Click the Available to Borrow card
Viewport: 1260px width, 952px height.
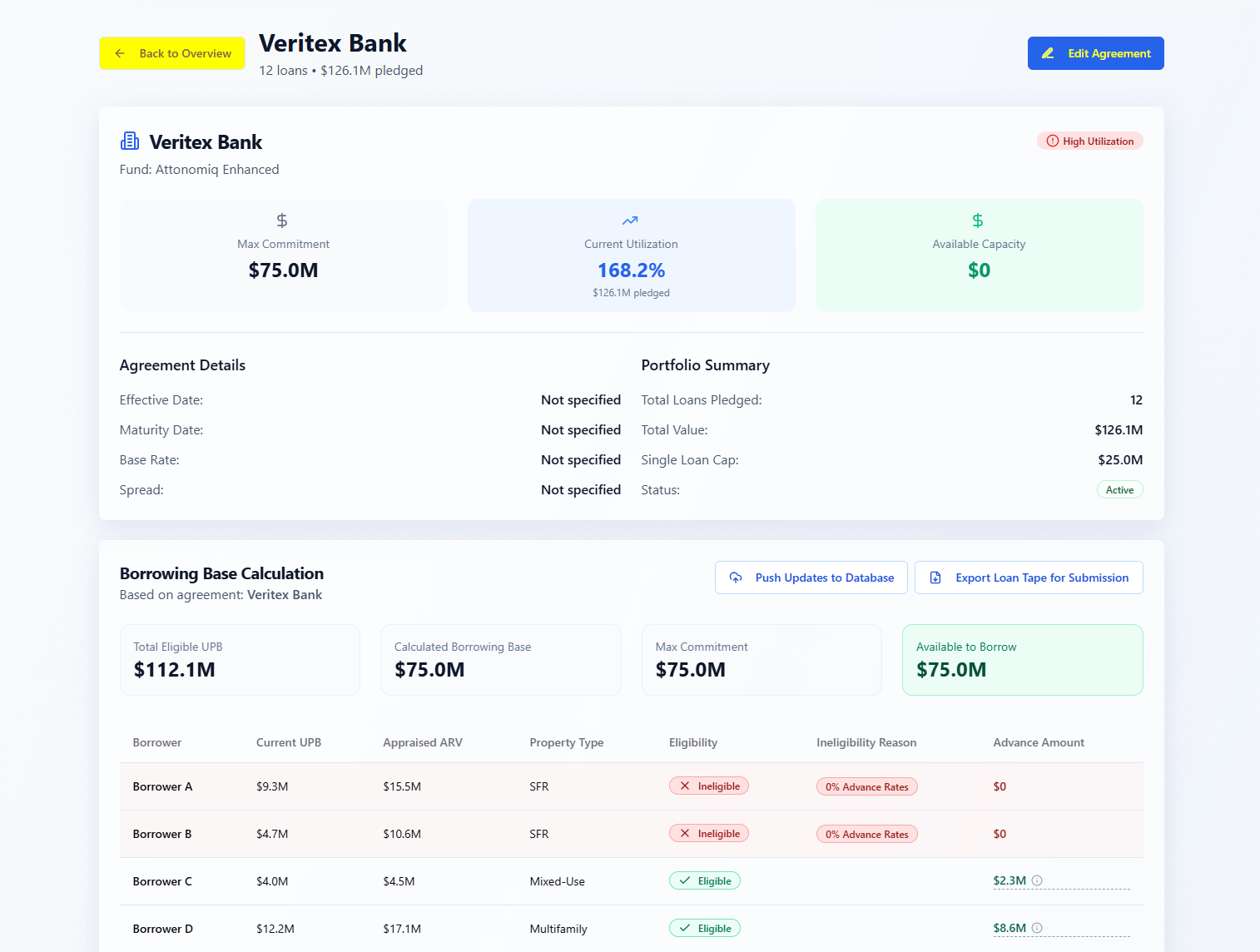point(1022,660)
